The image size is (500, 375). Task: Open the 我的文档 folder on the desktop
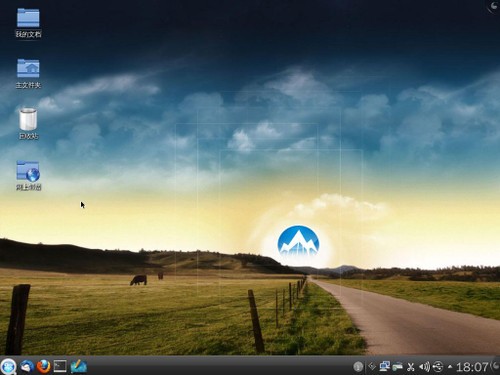(x=28, y=22)
